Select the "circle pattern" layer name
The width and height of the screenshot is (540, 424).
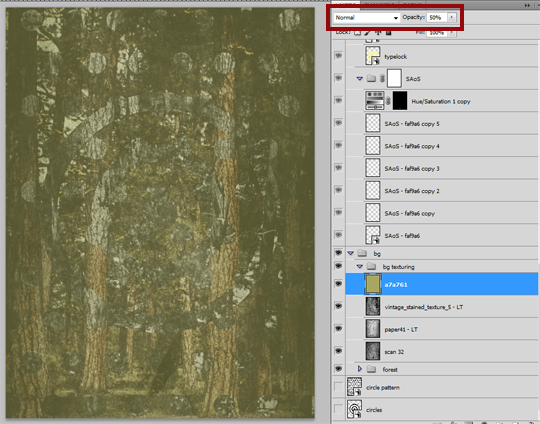(x=383, y=387)
